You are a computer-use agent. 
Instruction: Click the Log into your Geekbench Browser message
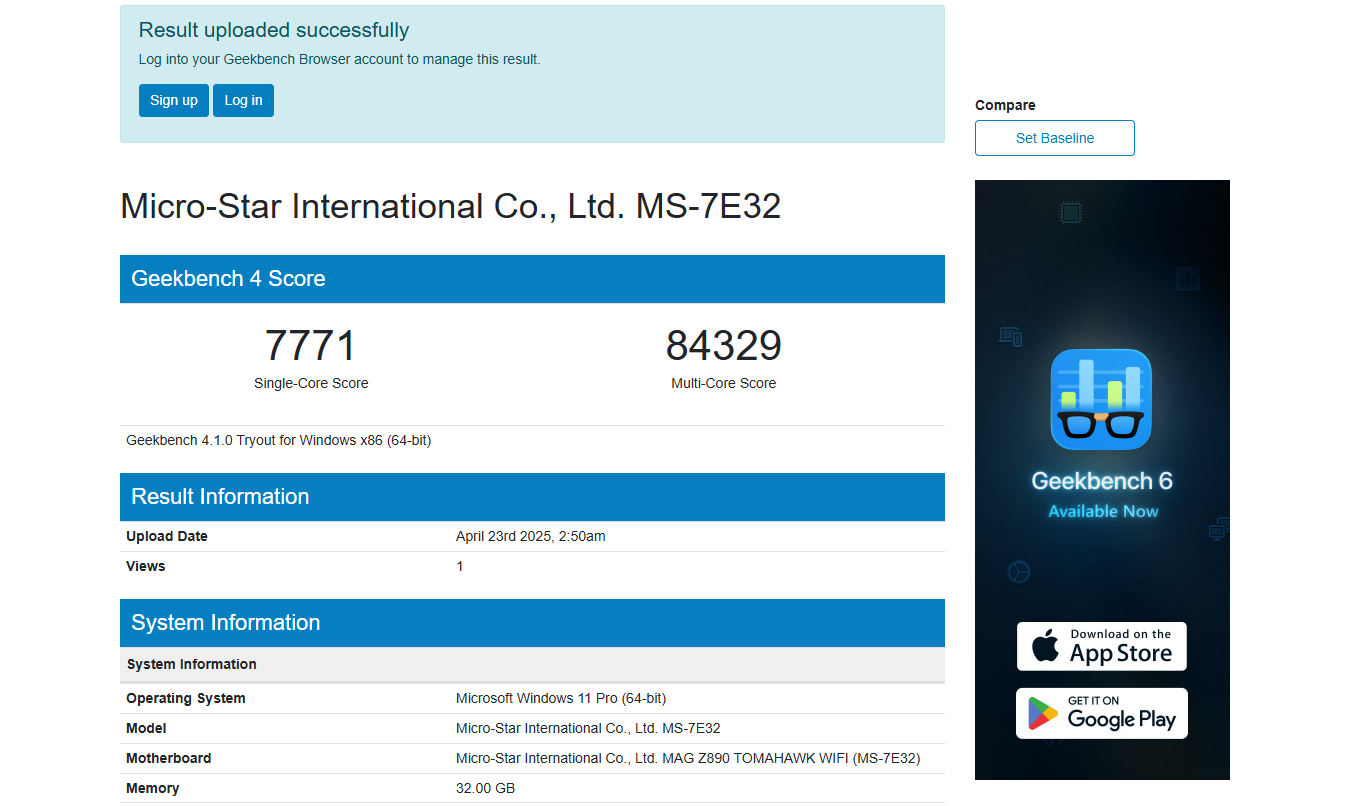tap(340, 59)
